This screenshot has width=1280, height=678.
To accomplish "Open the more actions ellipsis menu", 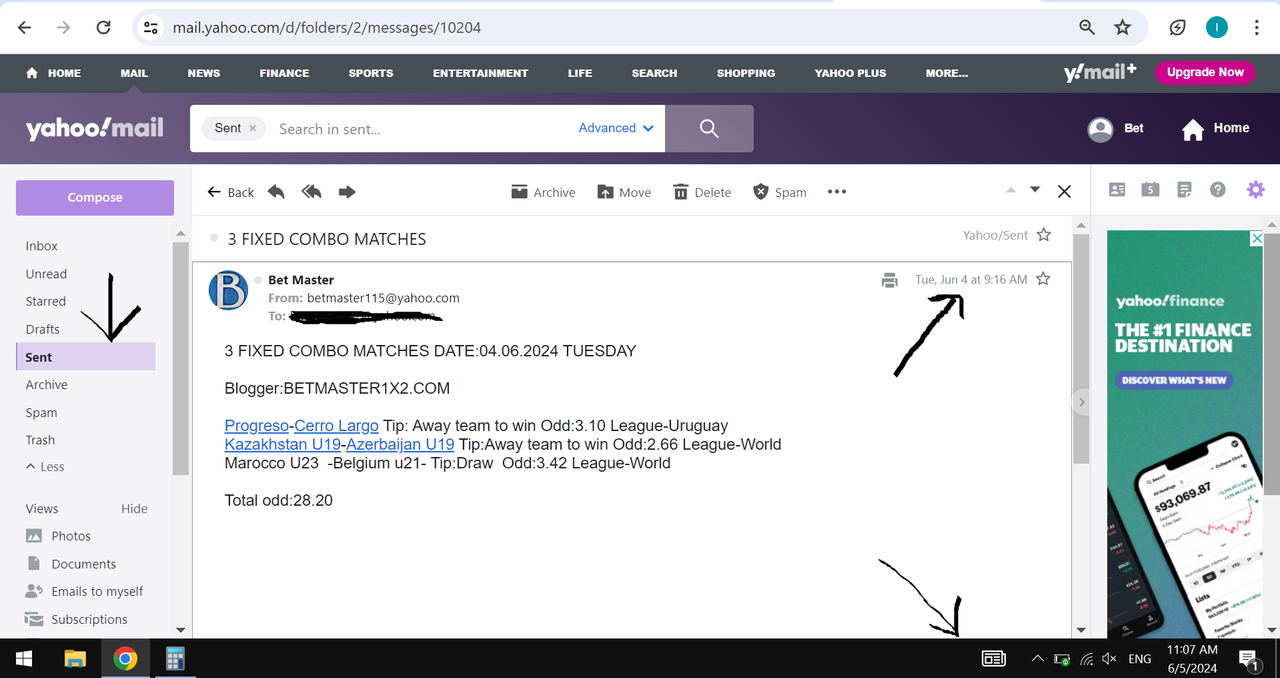I will click(x=837, y=192).
